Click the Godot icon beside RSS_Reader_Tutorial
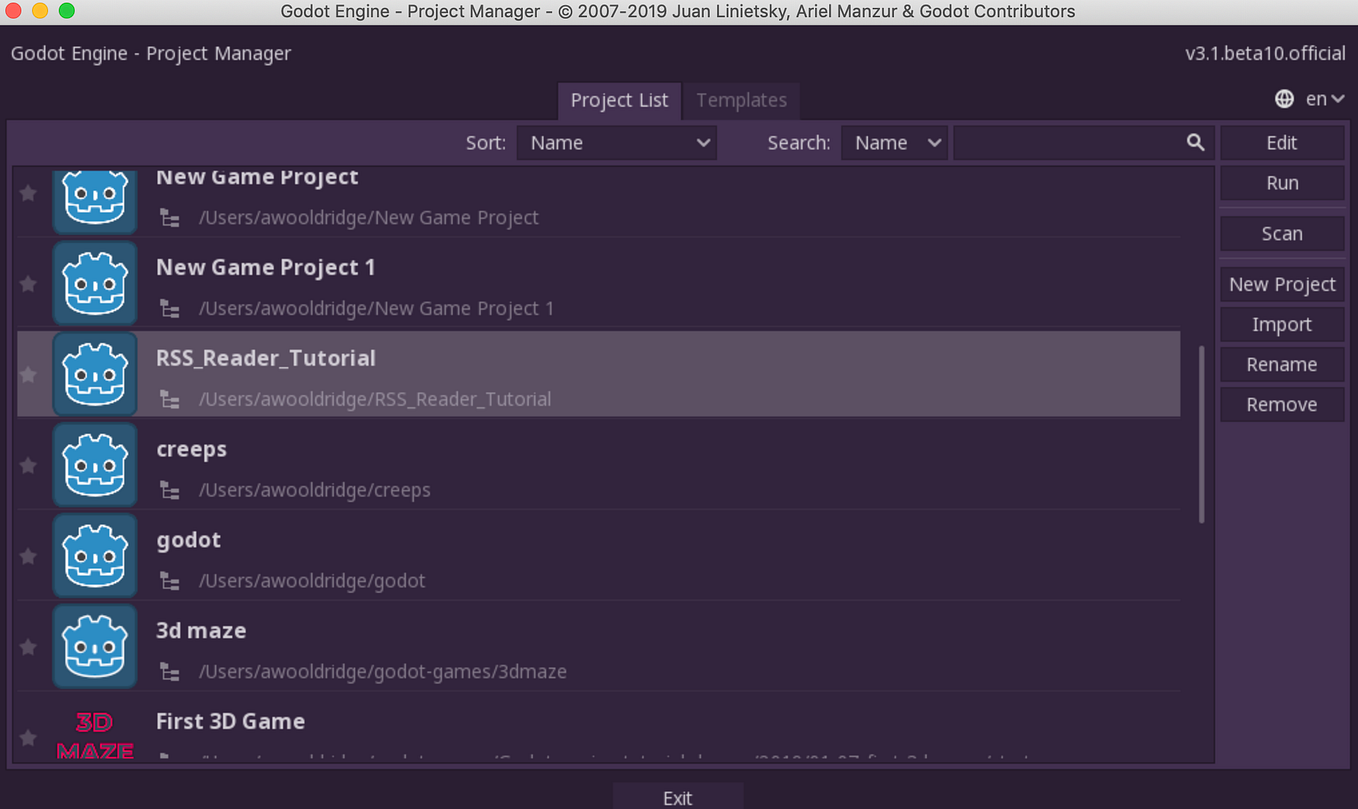The height and width of the screenshot is (809, 1358). [x=95, y=374]
